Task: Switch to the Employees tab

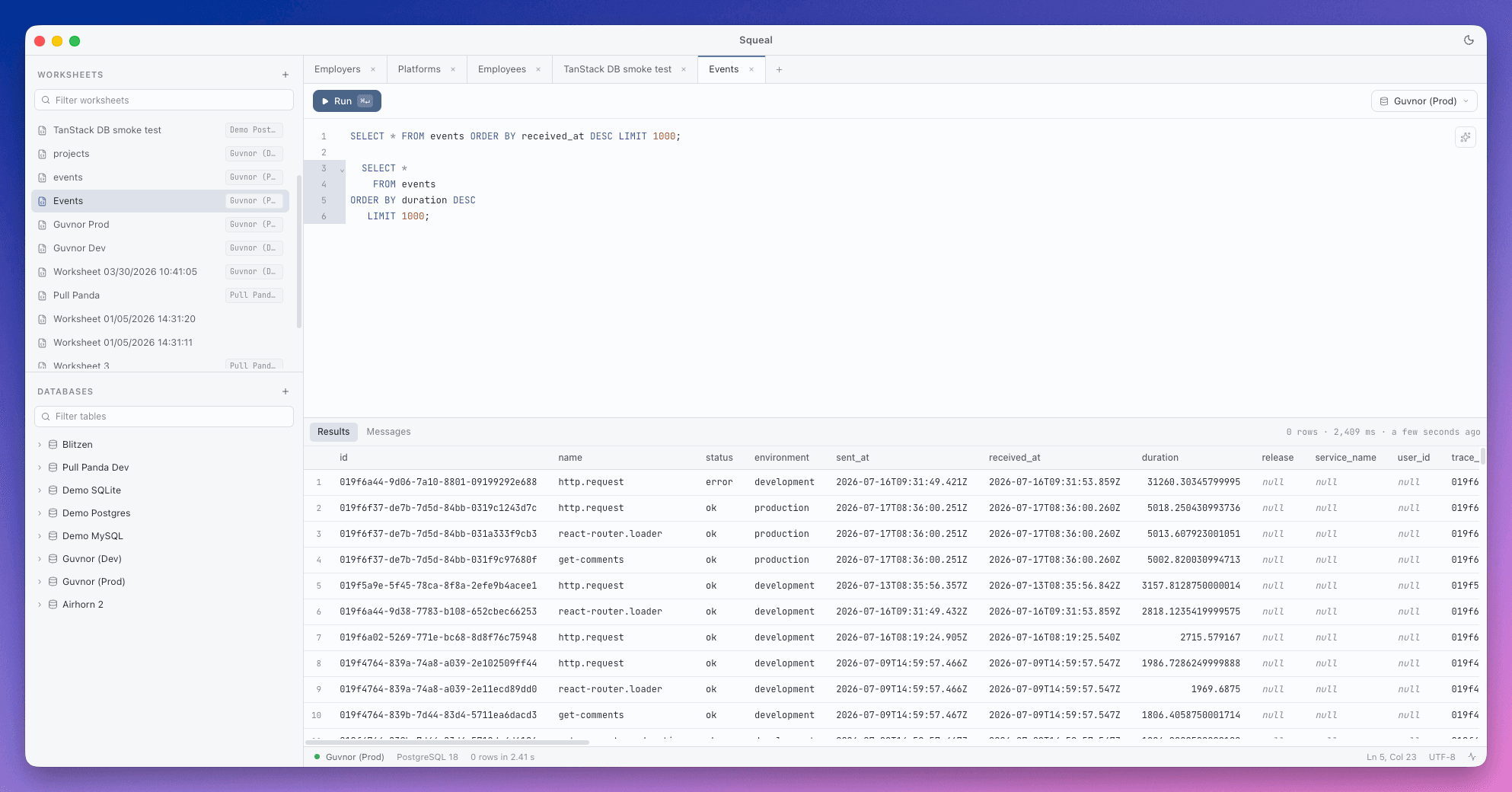Action: pos(502,69)
